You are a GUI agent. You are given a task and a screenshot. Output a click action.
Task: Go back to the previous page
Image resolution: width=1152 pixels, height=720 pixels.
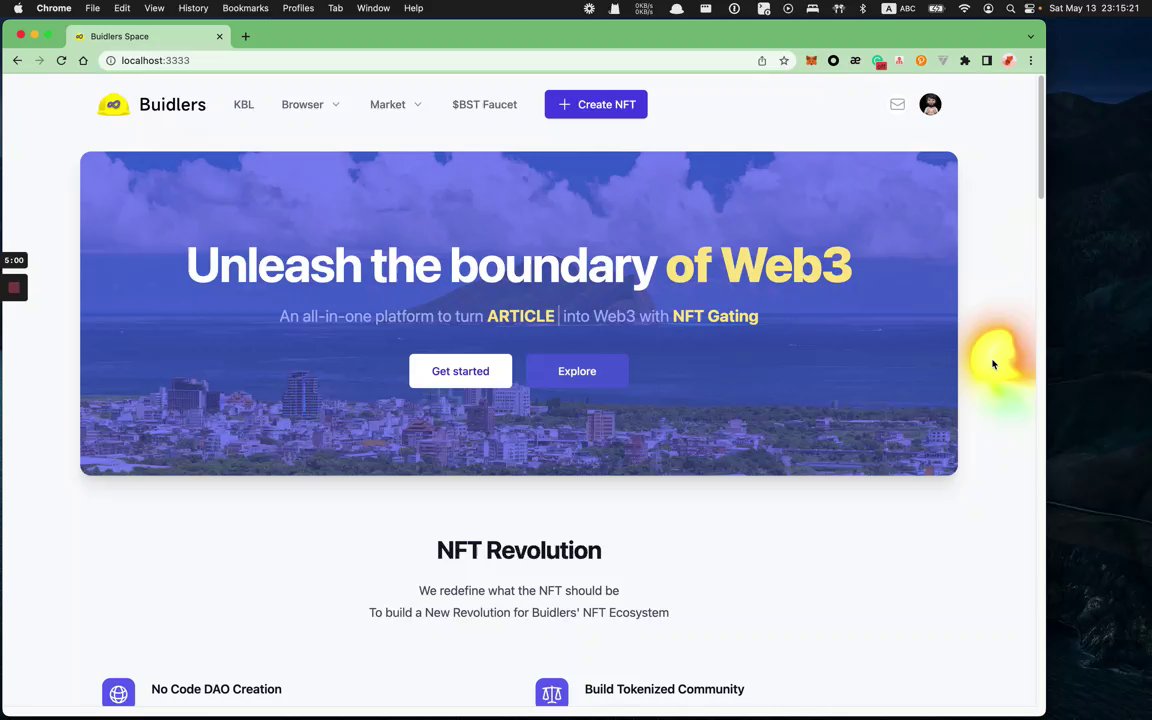(x=18, y=61)
